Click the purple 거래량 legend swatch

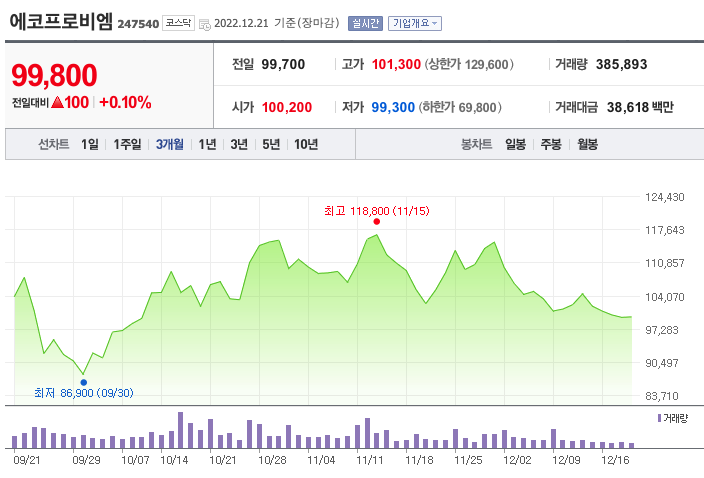659,418
